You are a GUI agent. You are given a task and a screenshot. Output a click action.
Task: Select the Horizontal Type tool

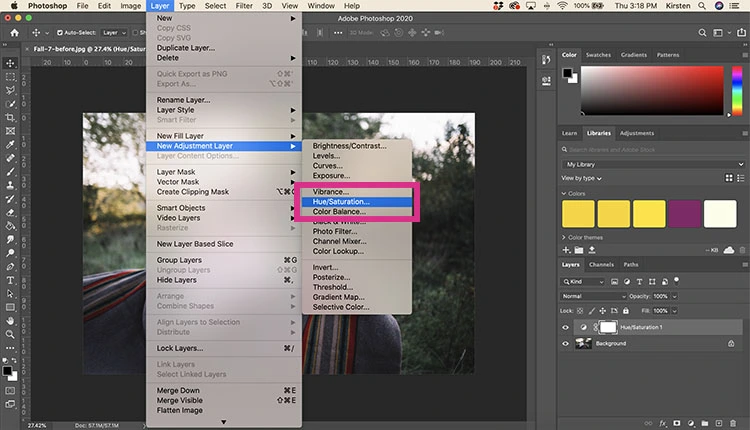tap(10, 280)
